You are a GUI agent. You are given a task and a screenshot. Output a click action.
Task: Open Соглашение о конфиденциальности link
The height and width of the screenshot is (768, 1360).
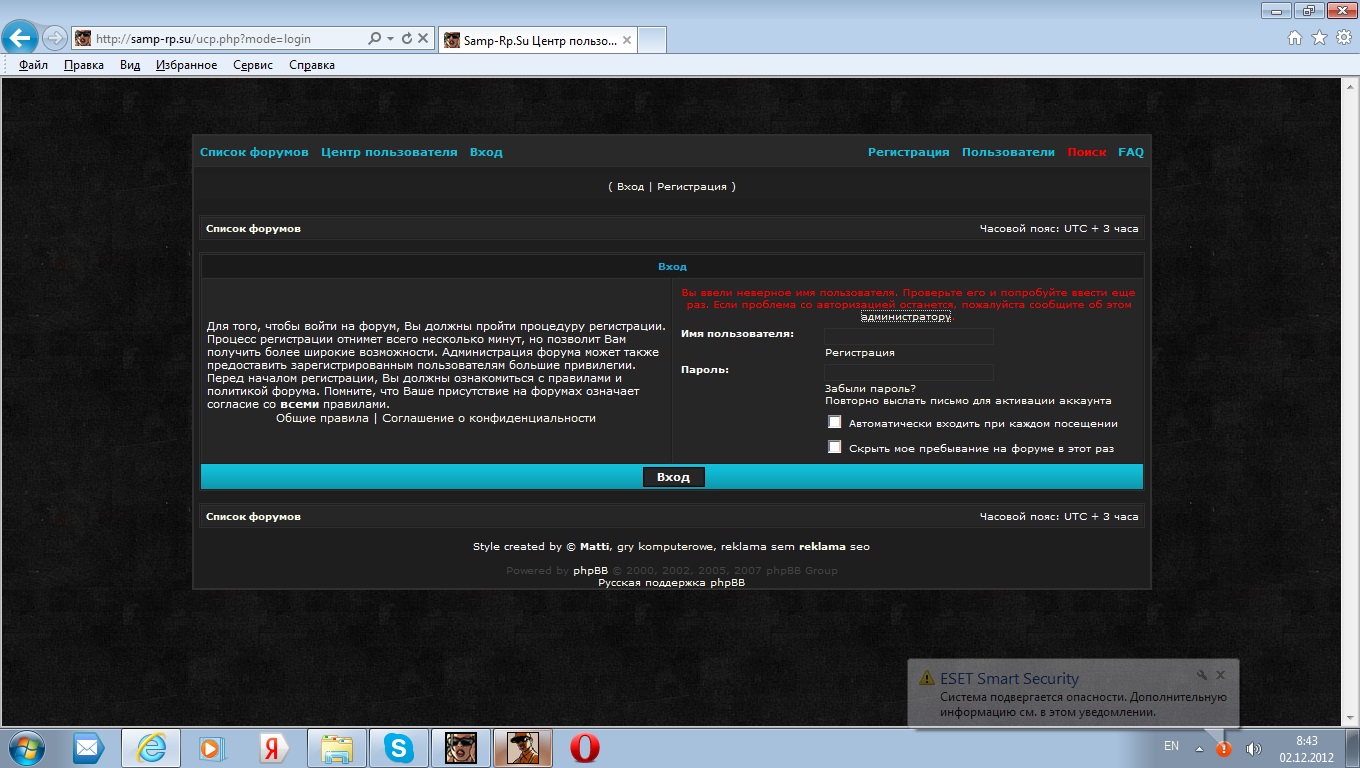coord(489,418)
